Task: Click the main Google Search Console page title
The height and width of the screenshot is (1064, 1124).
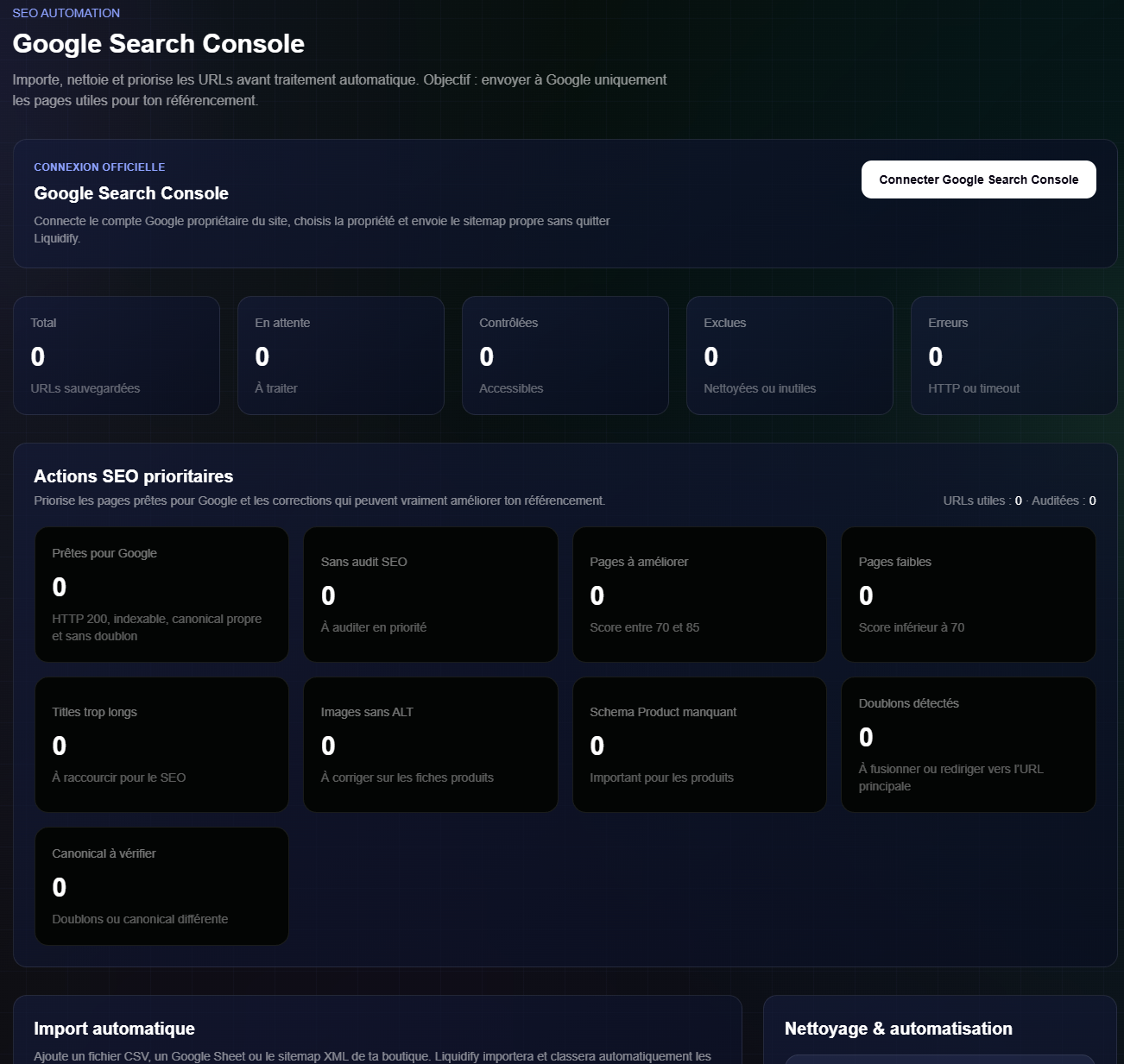Action: click(159, 44)
